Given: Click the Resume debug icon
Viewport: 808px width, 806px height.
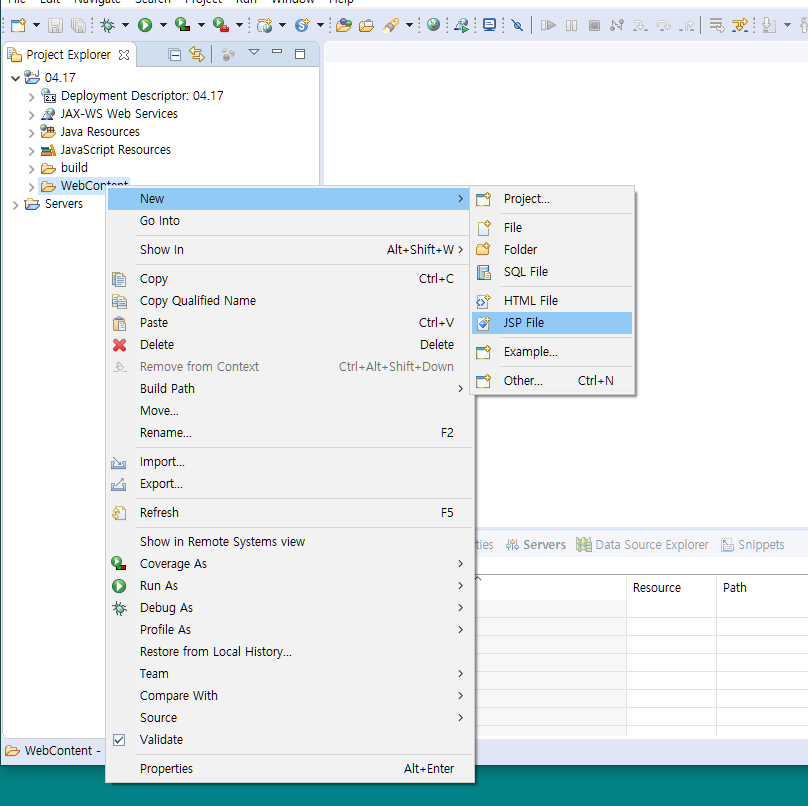Looking at the screenshot, I should pos(548,25).
